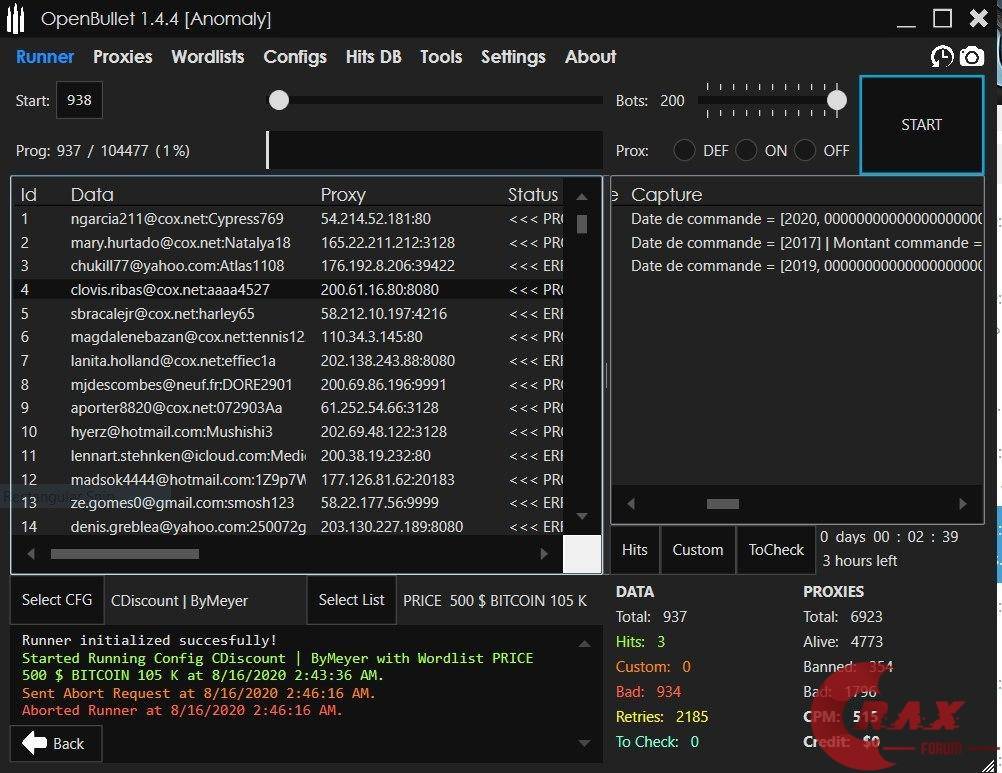
Task: Click the clock schedule icon near the camera
Action: 941,57
